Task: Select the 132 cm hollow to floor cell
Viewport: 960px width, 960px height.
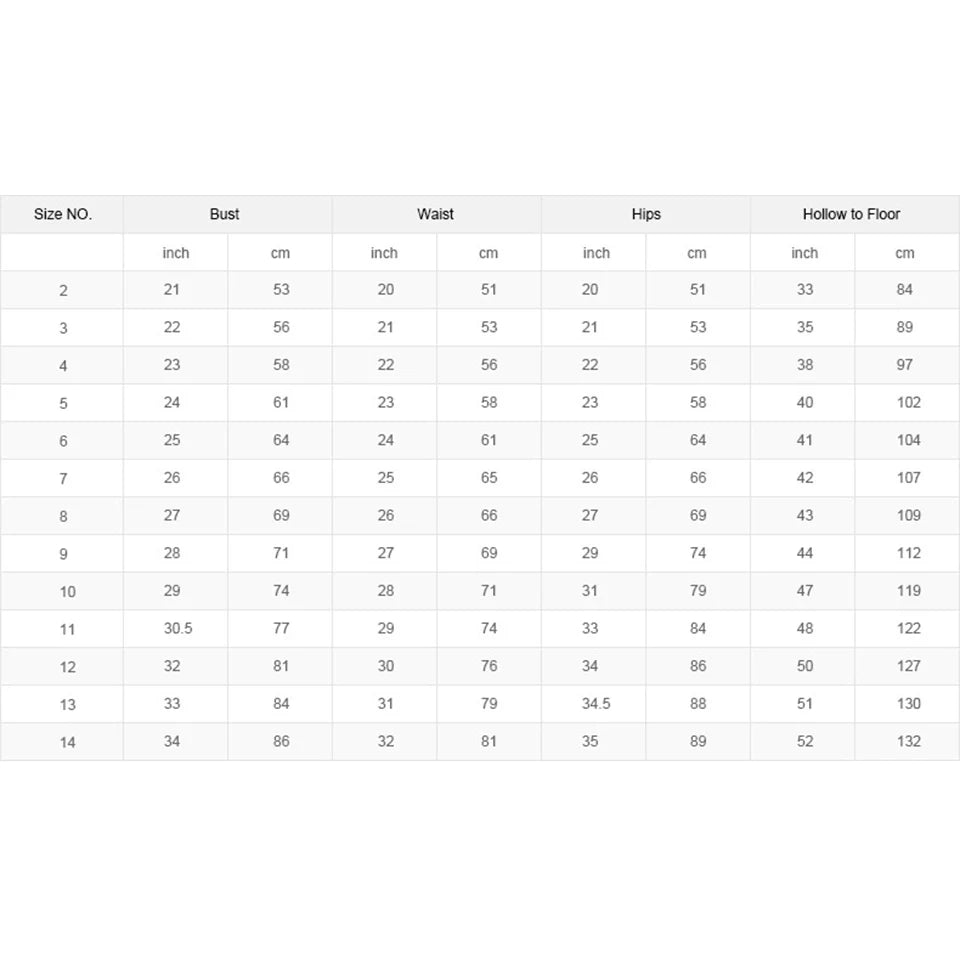Action: (909, 741)
